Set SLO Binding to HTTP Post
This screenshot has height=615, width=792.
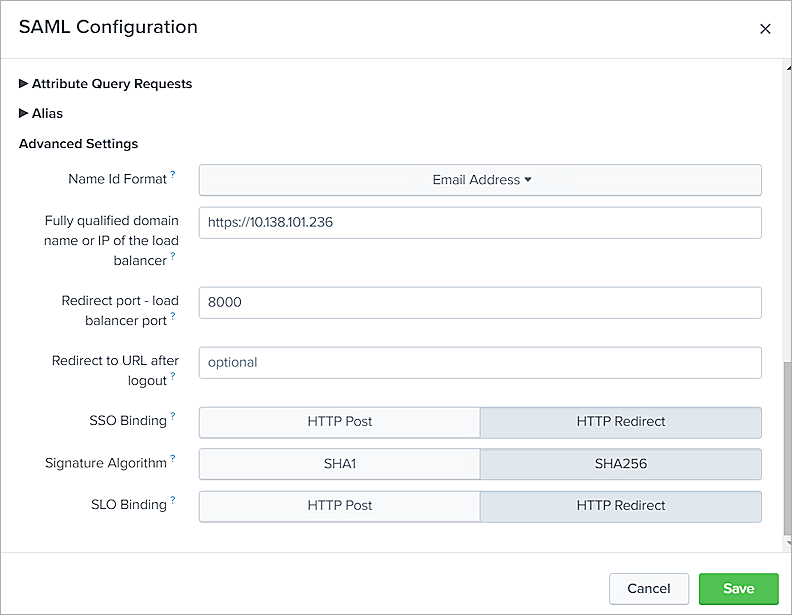(340, 506)
